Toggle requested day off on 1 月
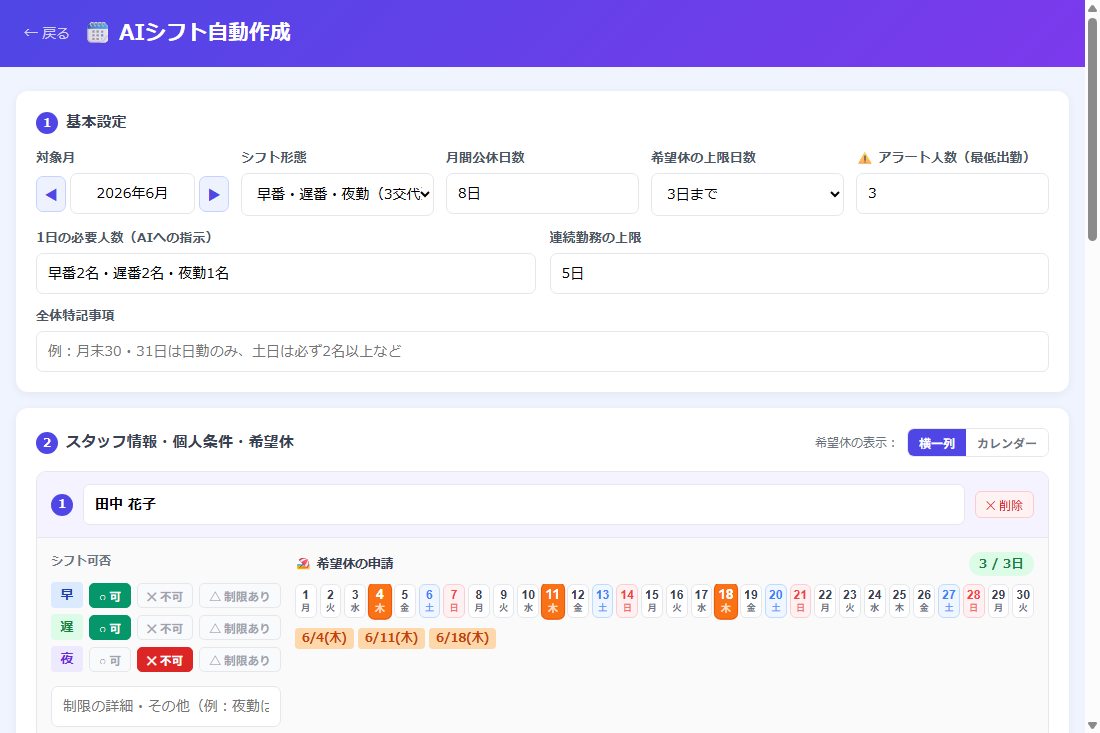1100x733 pixels. 306,601
